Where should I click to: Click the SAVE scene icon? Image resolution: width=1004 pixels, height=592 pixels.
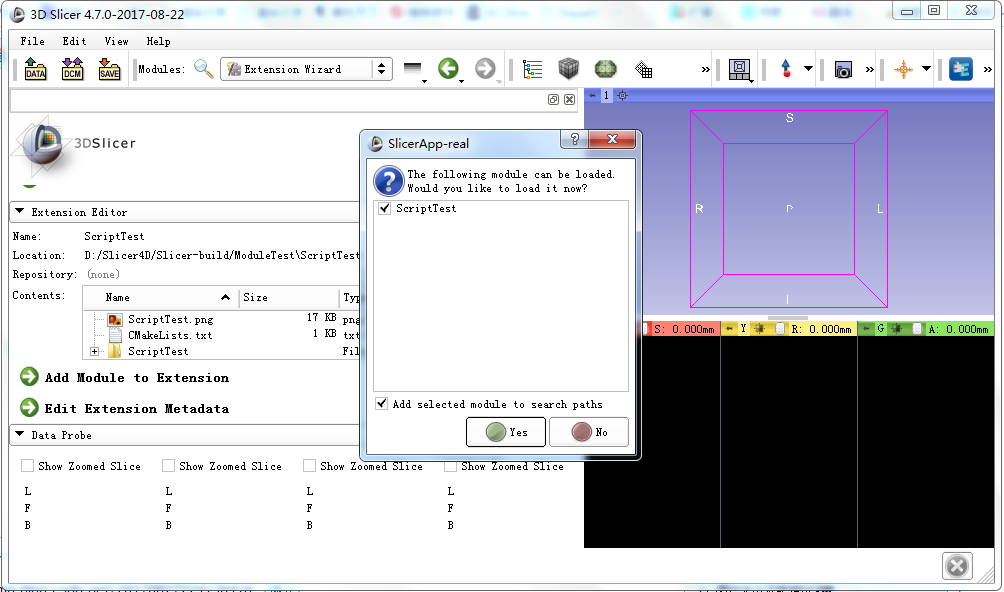109,68
